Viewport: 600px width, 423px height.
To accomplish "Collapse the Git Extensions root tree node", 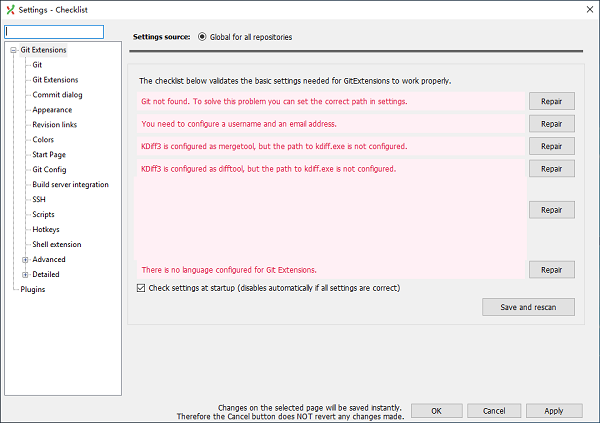I will click(13, 50).
